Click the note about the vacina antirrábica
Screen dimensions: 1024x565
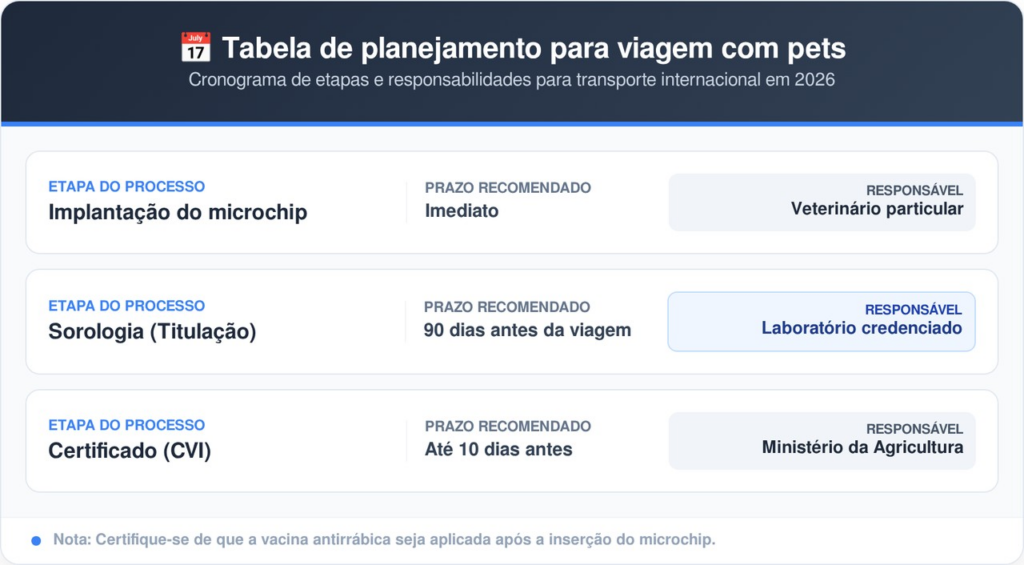(384, 540)
